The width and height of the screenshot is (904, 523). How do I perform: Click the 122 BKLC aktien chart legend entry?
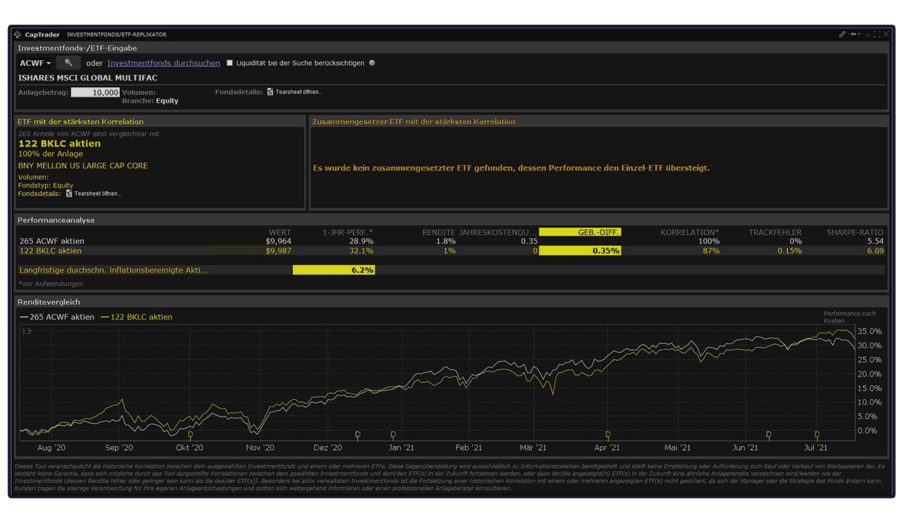(137, 317)
